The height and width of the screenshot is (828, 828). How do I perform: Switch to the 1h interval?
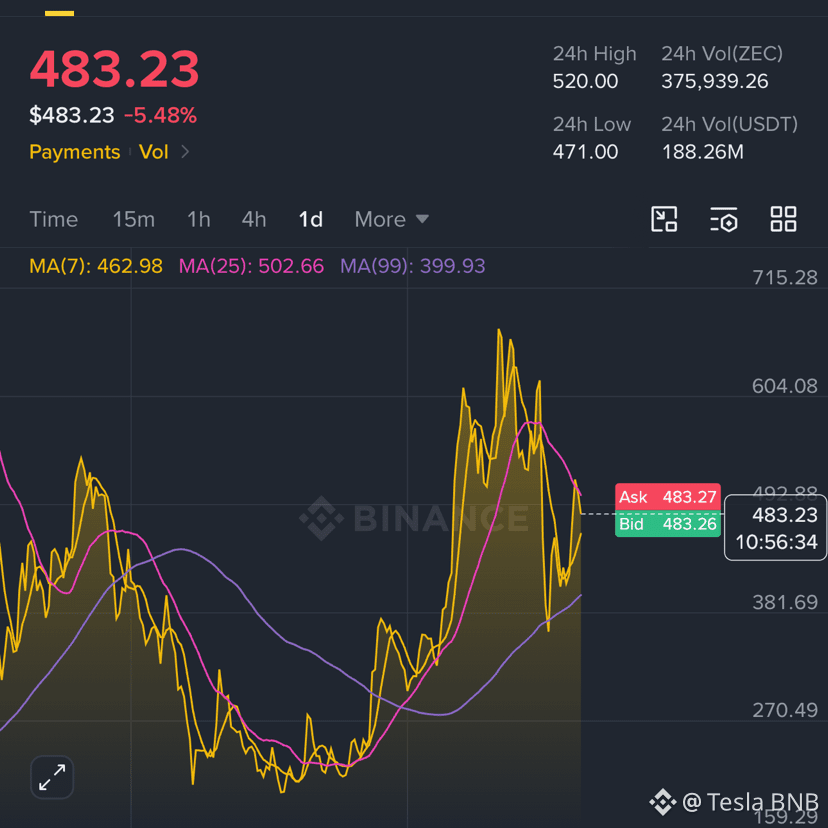(199, 219)
